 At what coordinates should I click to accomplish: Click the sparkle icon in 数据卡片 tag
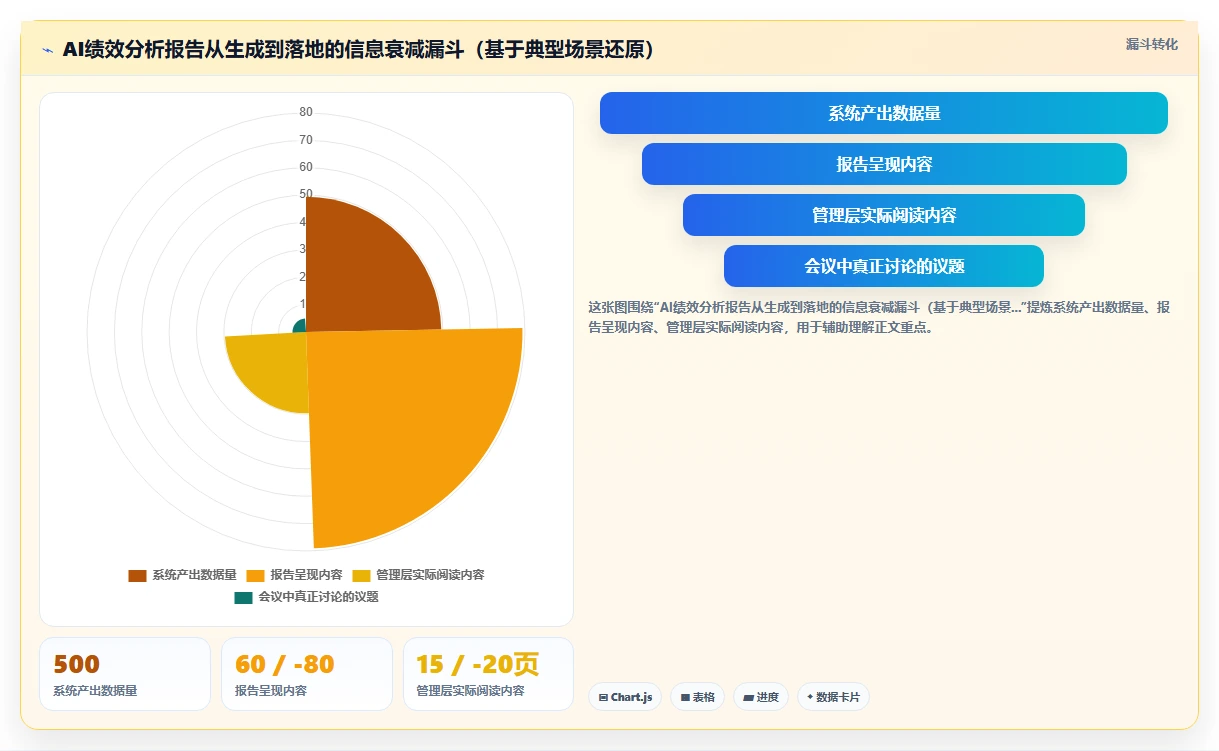810,697
